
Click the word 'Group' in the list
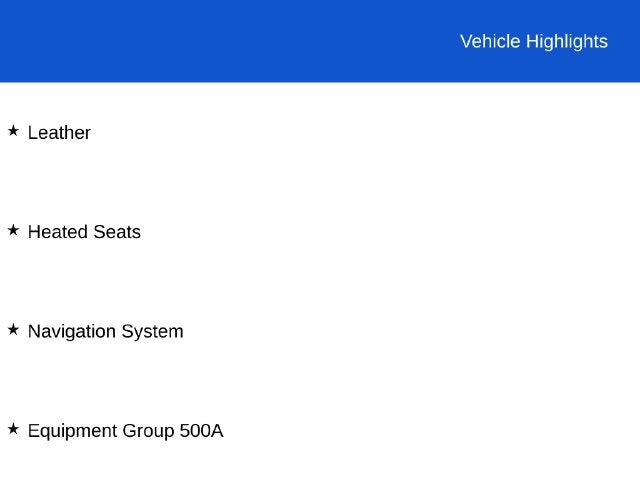click(149, 431)
